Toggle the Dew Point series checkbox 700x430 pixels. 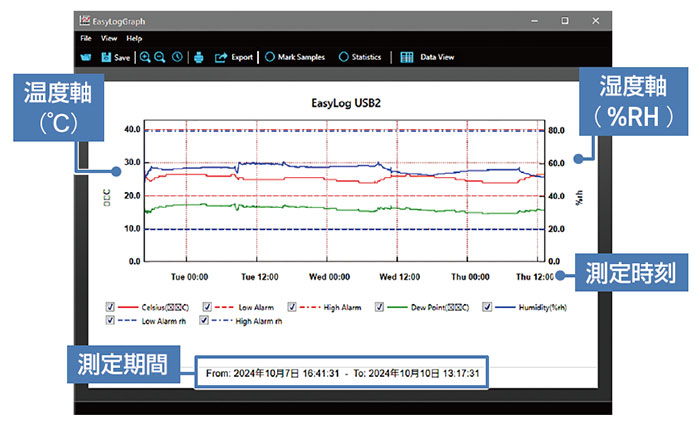[x=379, y=307]
